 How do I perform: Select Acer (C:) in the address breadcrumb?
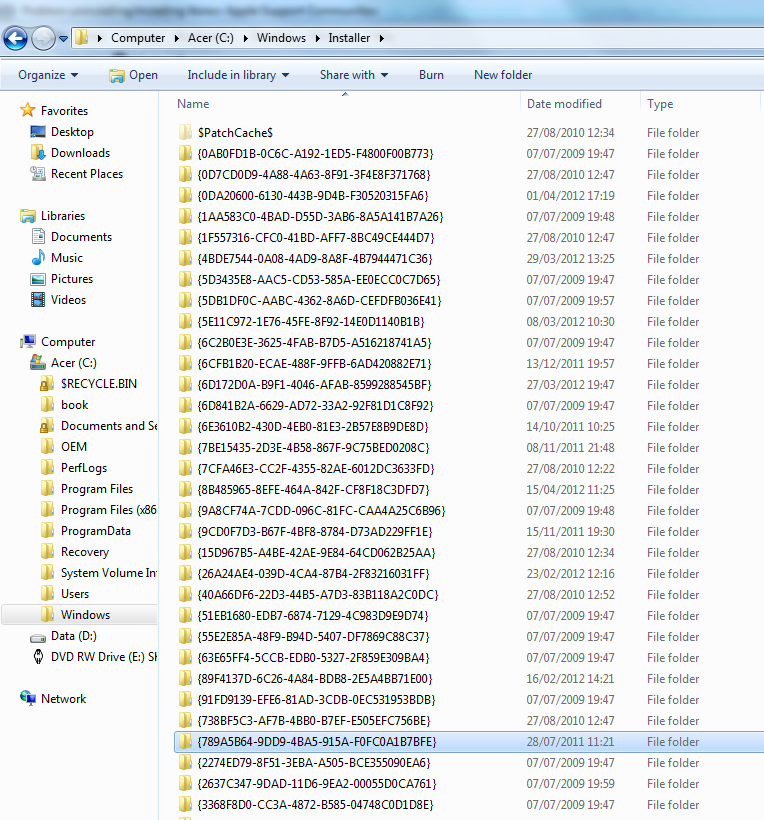(x=211, y=38)
